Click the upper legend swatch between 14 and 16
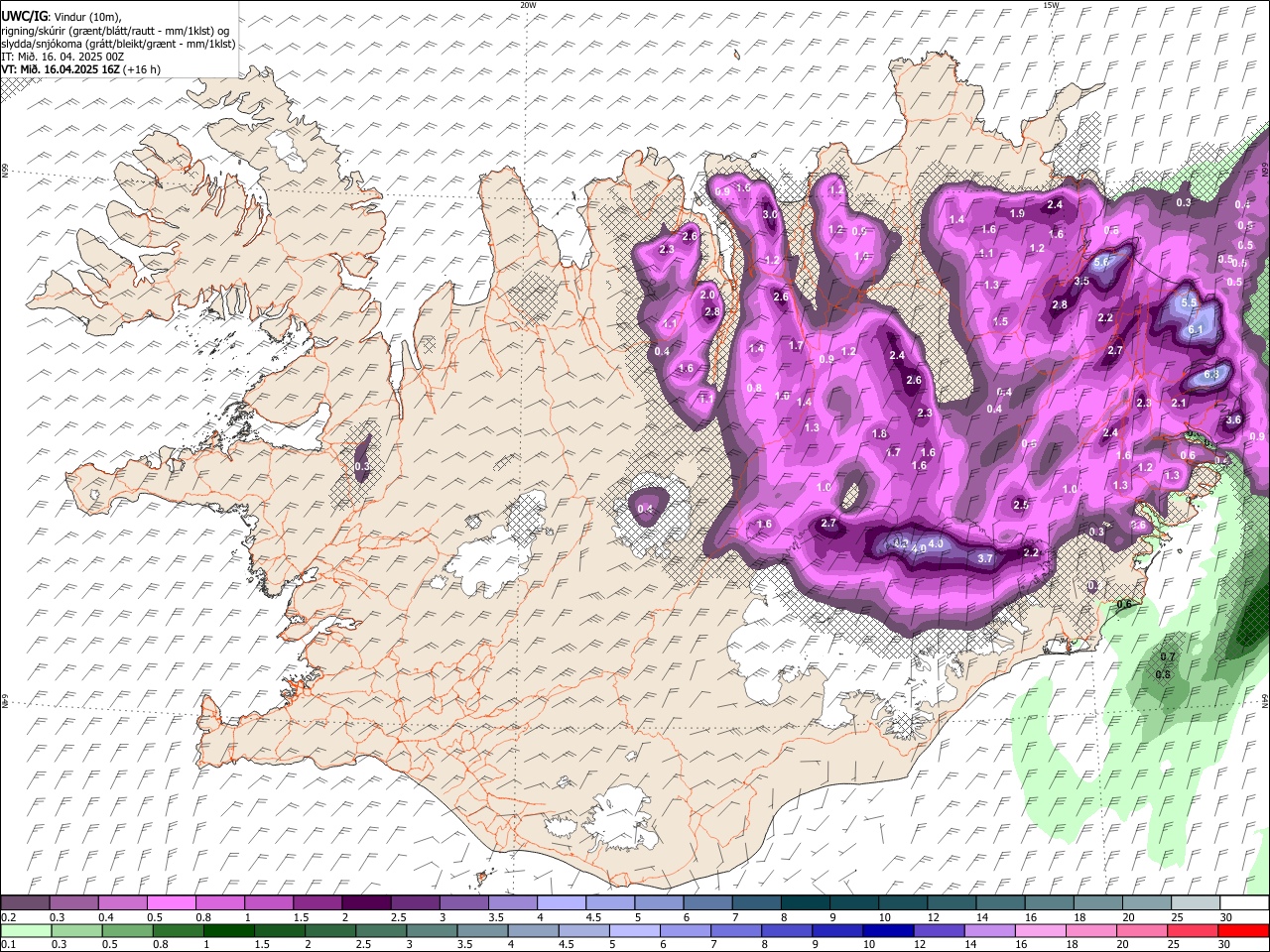The height and width of the screenshot is (952, 1270). [x=1001, y=903]
